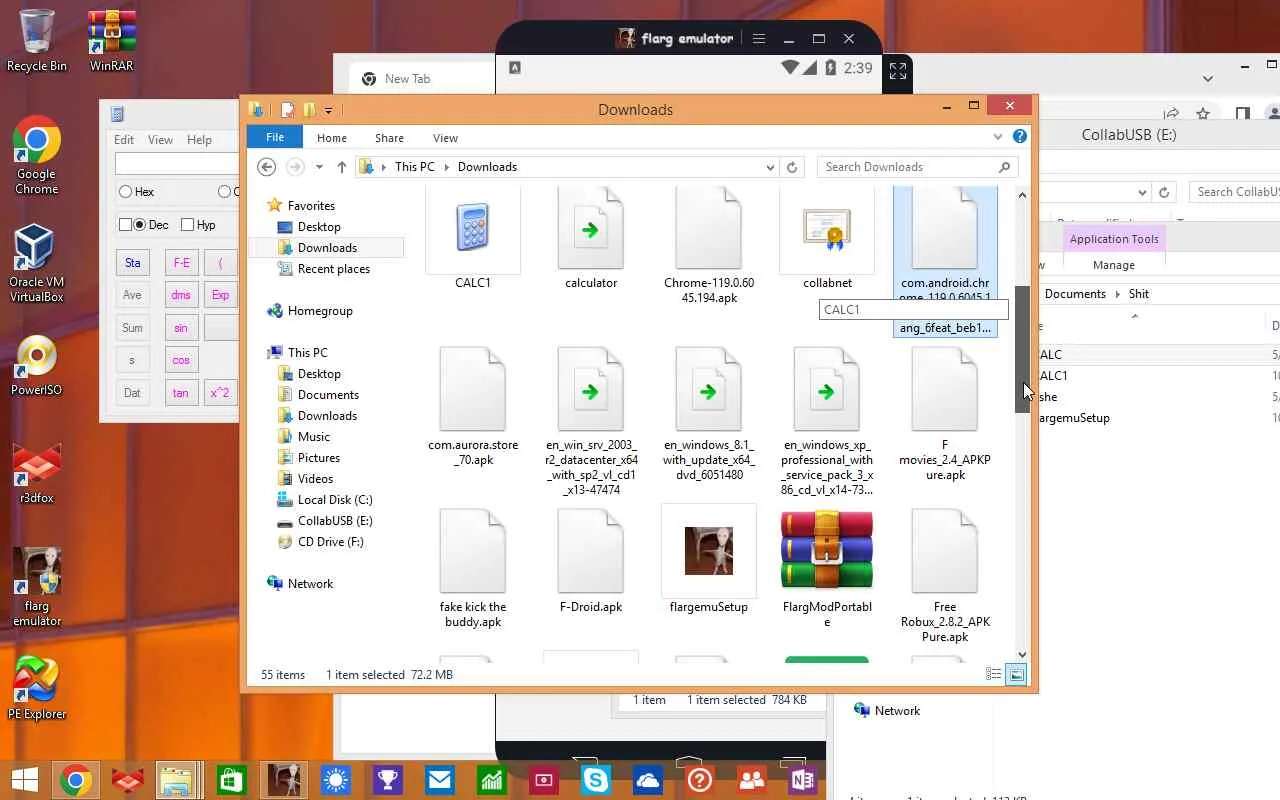Open CollabUSB address bar dropdown
1280x800 pixels.
[x=1142, y=192]
